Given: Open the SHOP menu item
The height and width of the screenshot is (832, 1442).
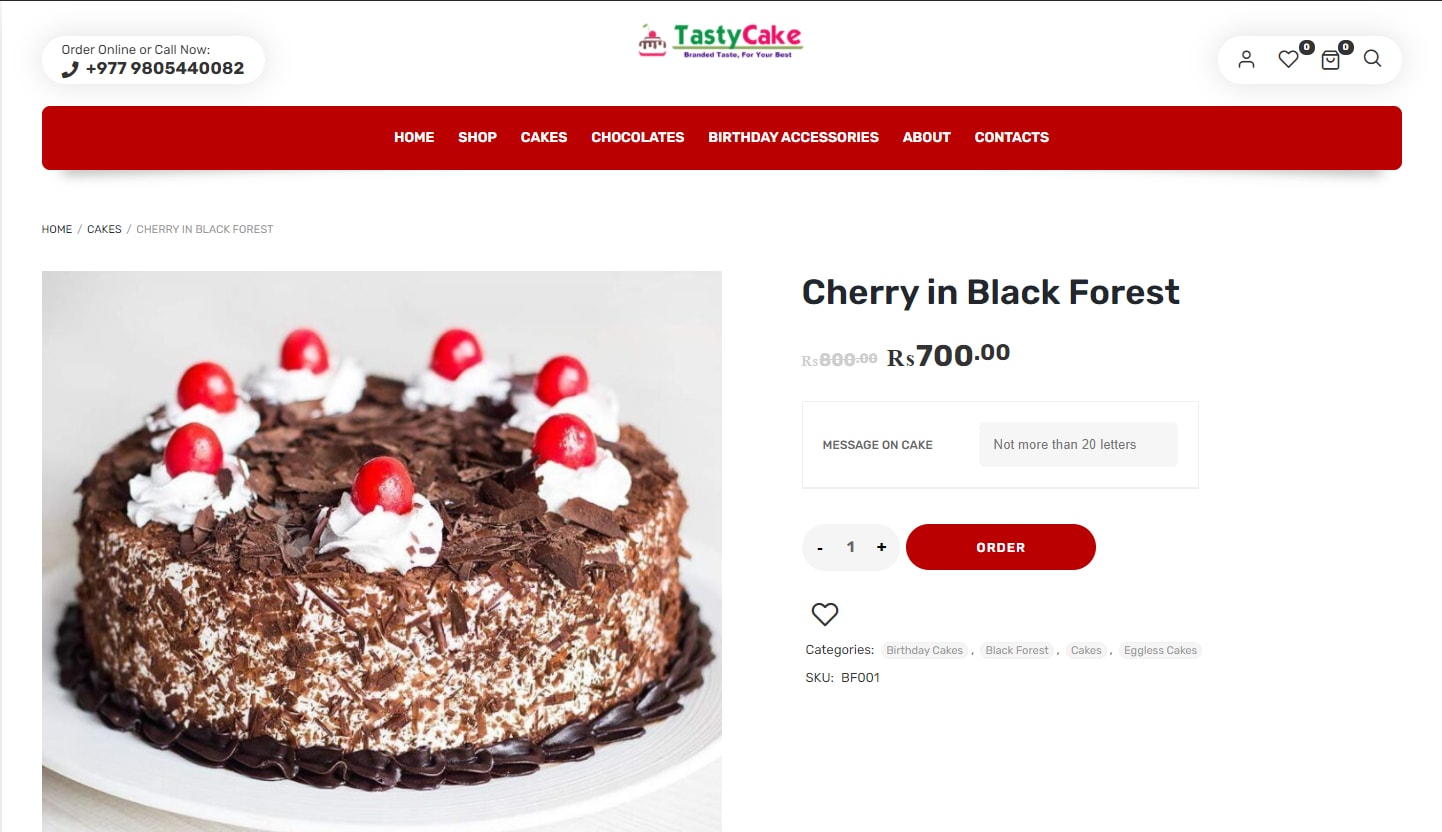Looking at the screenshot, I should (x=477, y=137).
